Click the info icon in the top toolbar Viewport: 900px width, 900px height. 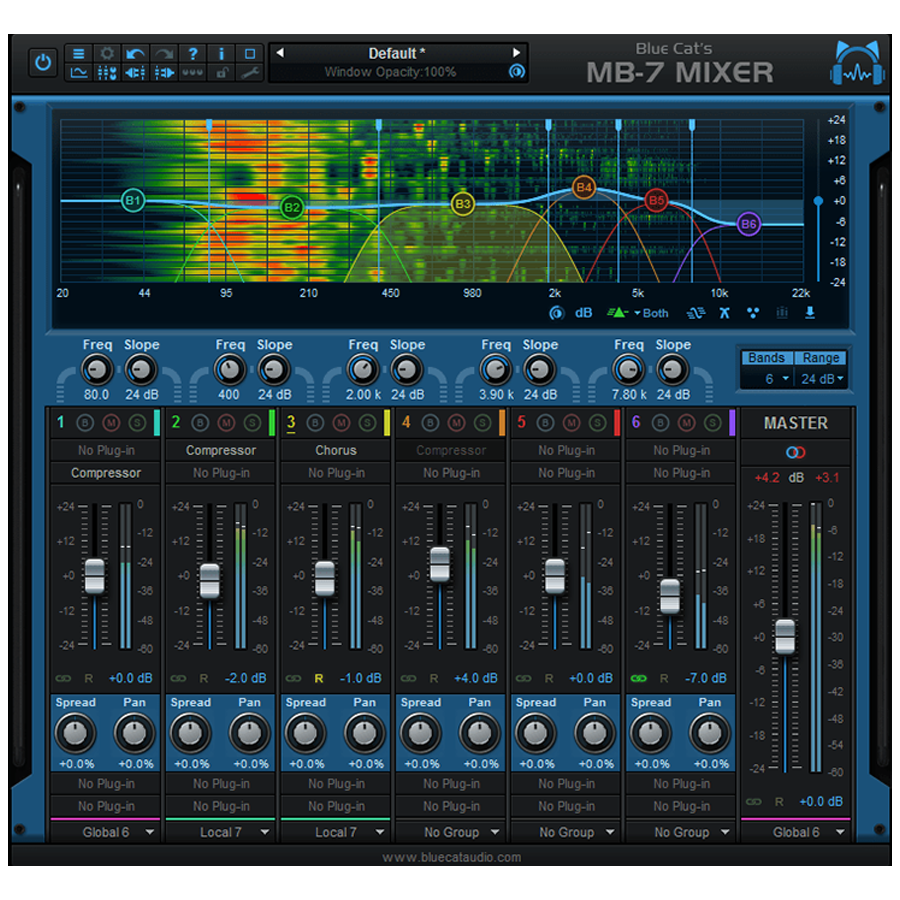pyautogui.click(x=220, y=53)
